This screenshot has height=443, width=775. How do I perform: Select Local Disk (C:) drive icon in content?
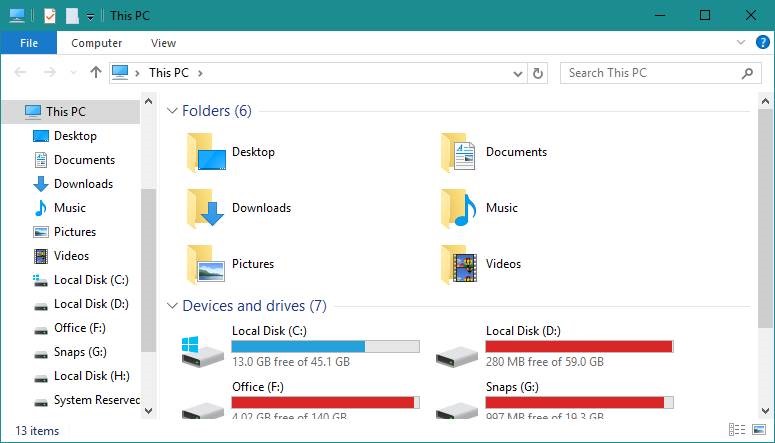point(203,351)
